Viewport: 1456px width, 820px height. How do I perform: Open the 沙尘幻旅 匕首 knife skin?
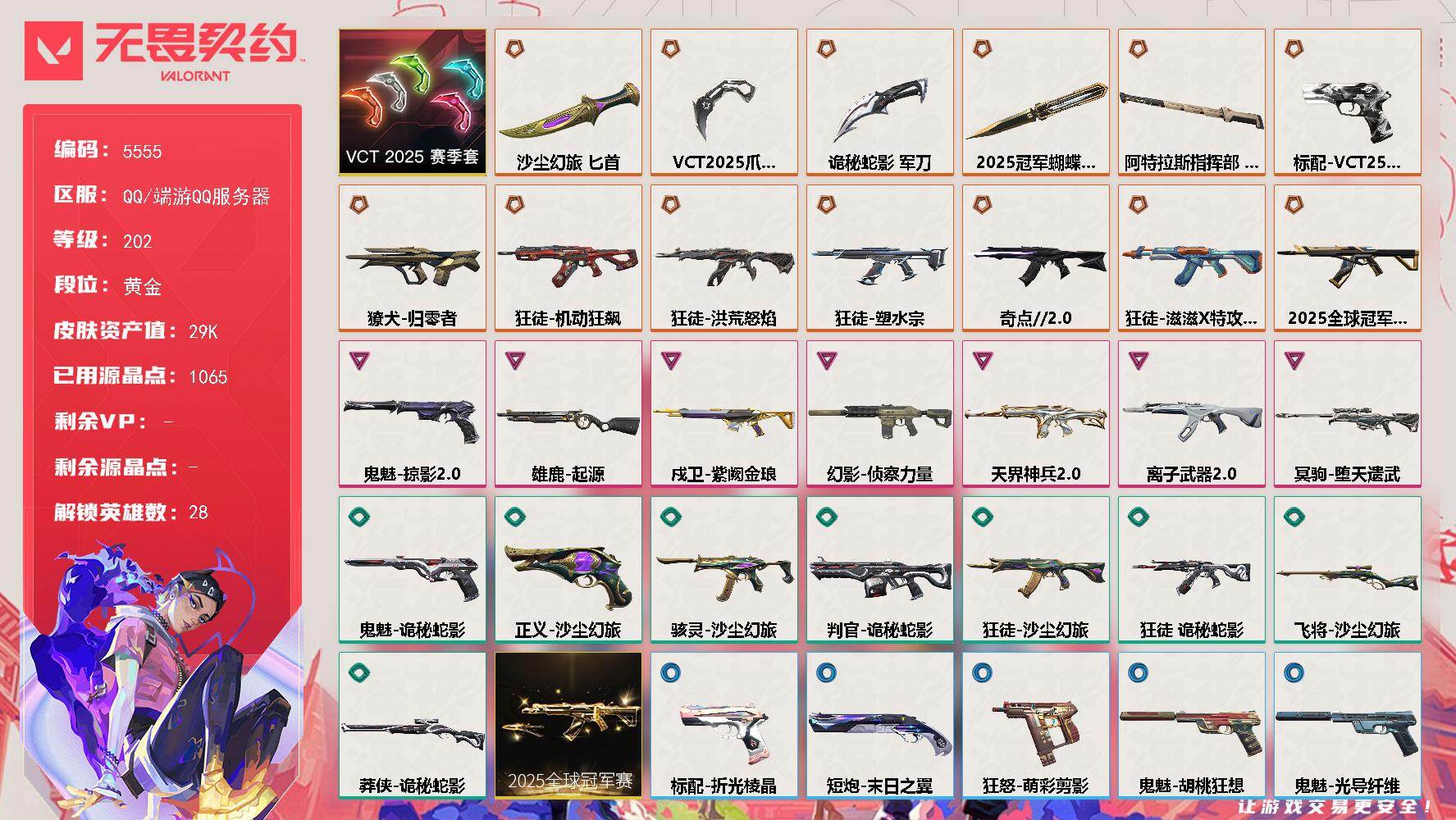click(x=568, y=102)
